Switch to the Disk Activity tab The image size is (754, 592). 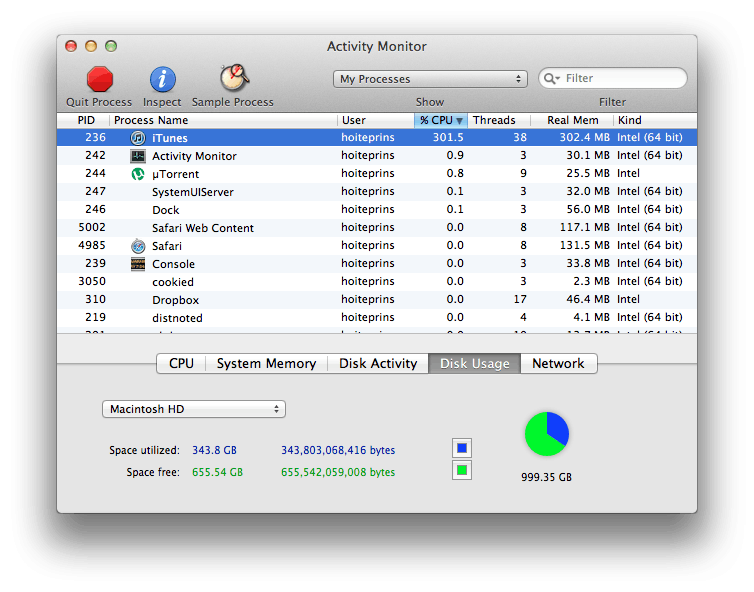pyautogui.click(x=378, y=364)
